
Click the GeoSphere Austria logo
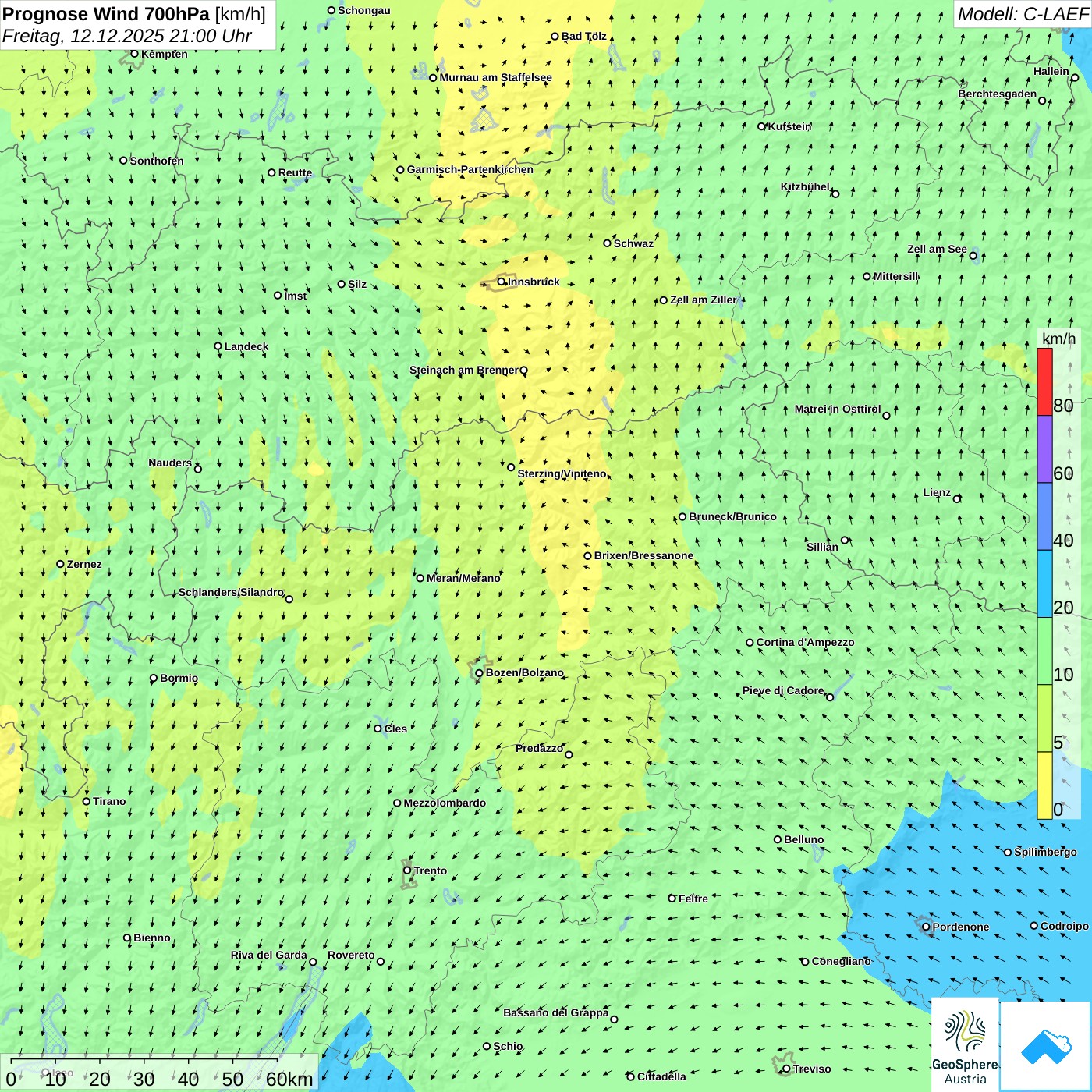(x=965, y=1045)
